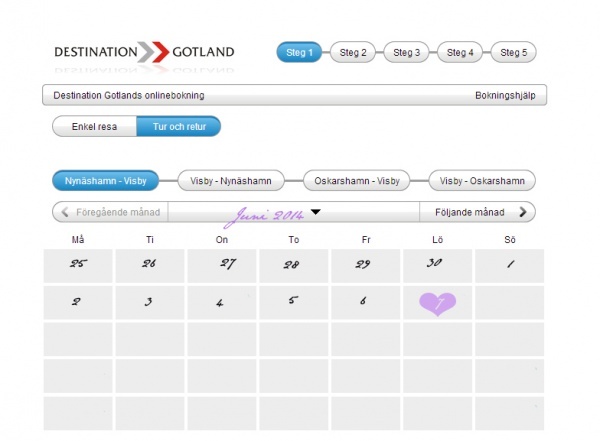Pick date 26 in the calendar
The width and height of the screenshot is (600, 441).
(150, 266)
